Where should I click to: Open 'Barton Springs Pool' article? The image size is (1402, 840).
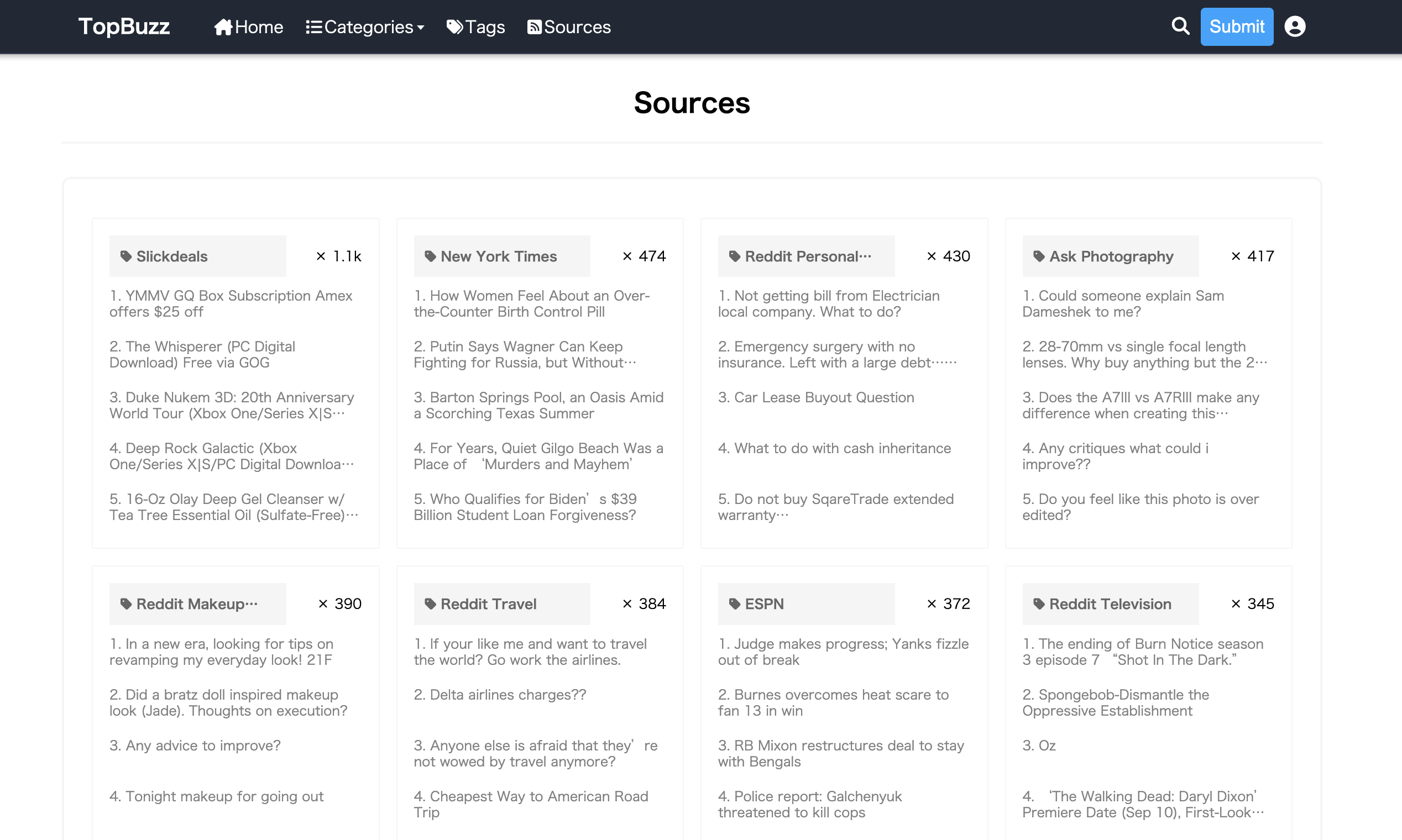point(538,406)
